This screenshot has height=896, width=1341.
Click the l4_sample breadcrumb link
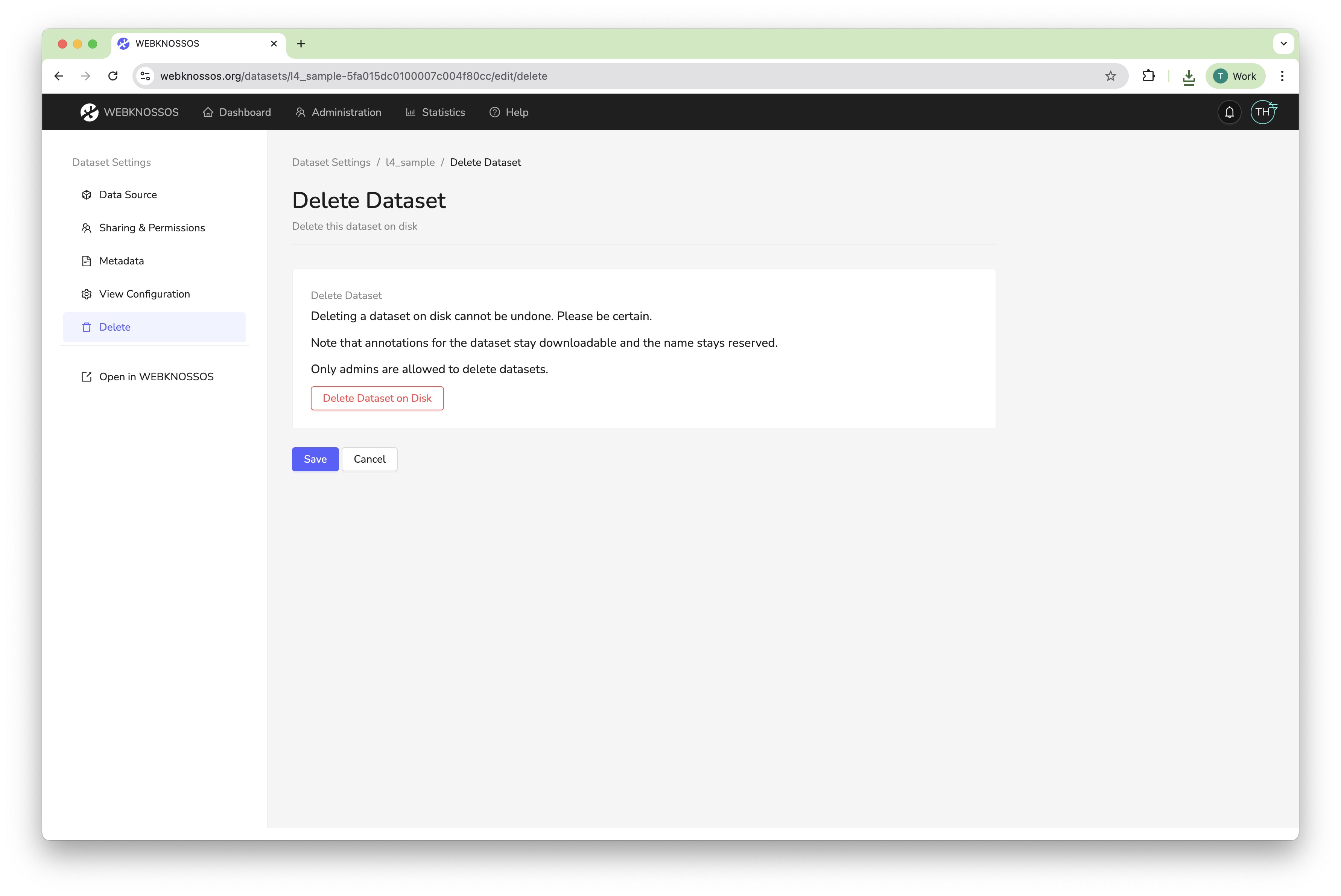tap(410, 162)
